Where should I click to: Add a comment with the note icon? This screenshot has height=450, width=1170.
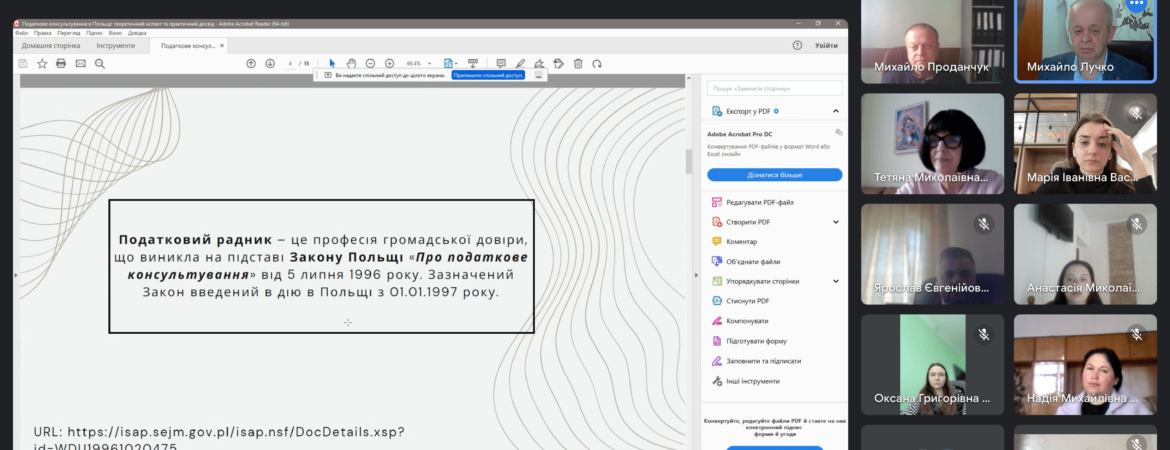tap(501, 63)
